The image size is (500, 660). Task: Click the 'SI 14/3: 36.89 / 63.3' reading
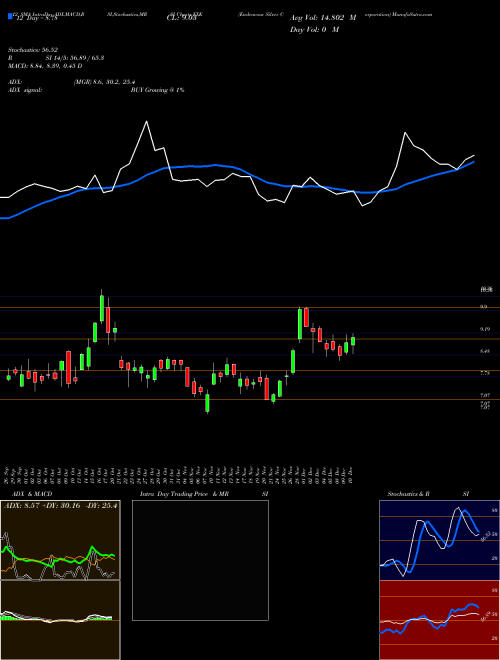(75, 58)
